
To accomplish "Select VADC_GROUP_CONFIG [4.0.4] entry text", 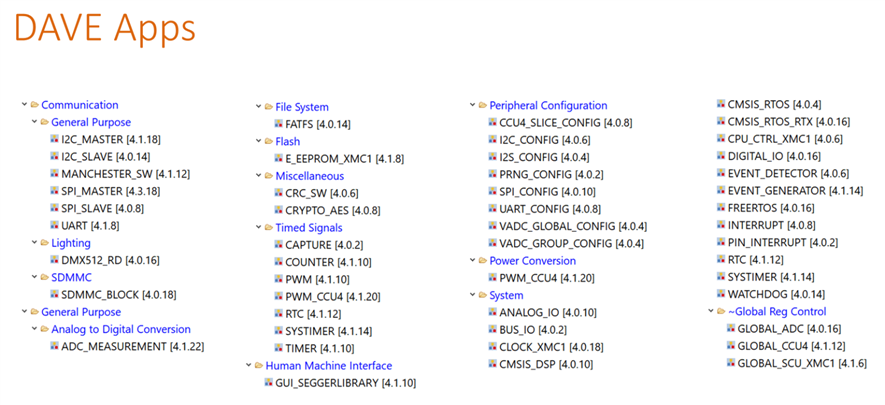I will 572,244.
